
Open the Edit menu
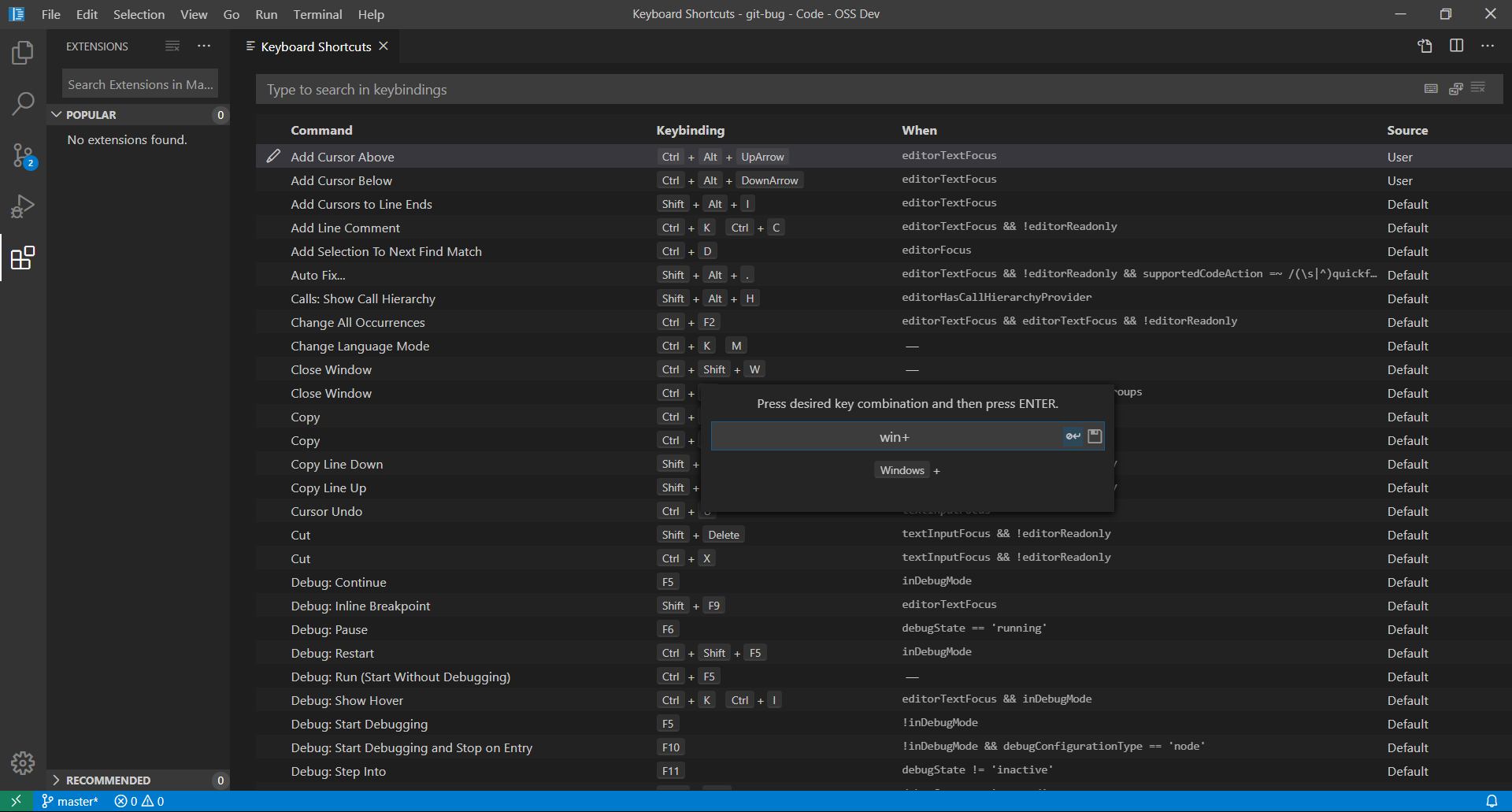[87, 14]
